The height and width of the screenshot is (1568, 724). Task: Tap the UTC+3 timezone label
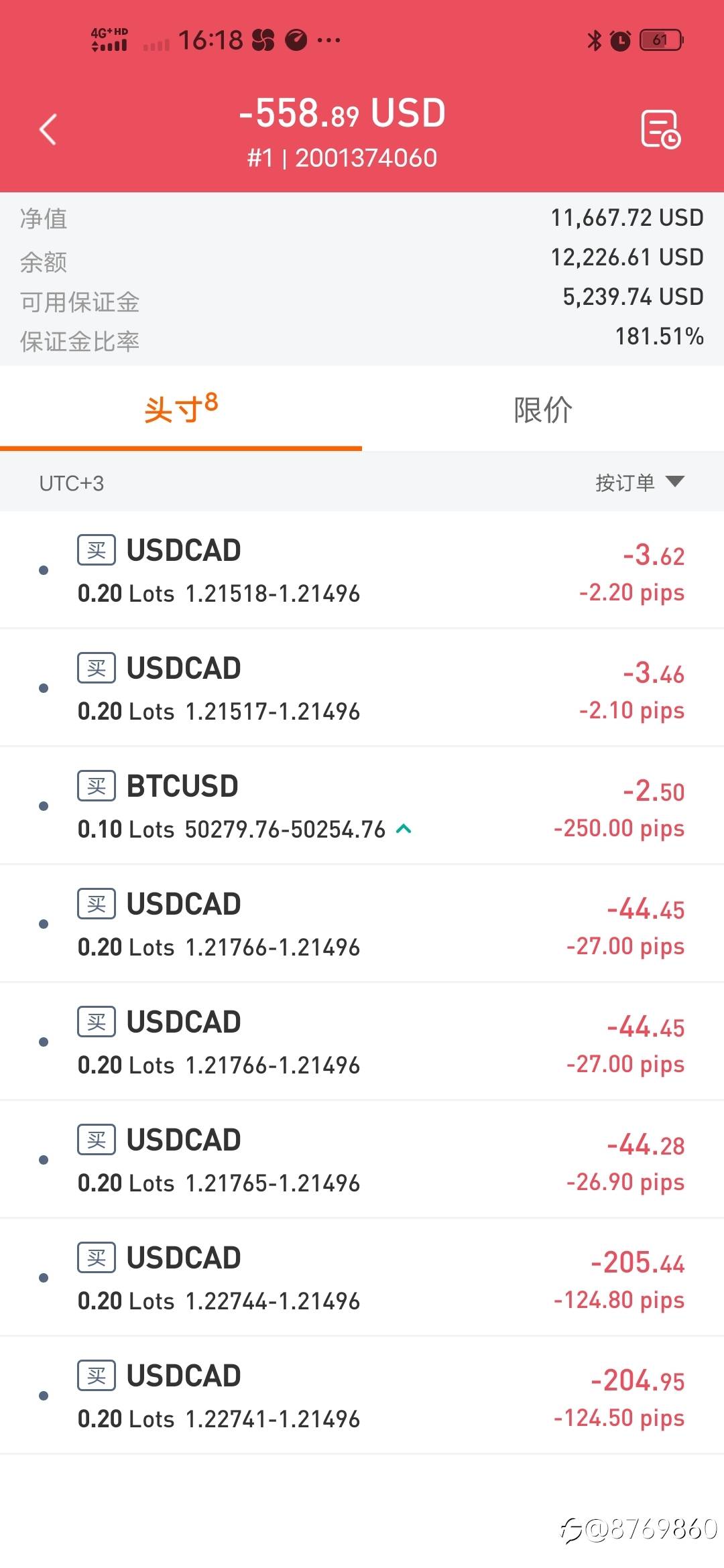[x=72, y=483]
